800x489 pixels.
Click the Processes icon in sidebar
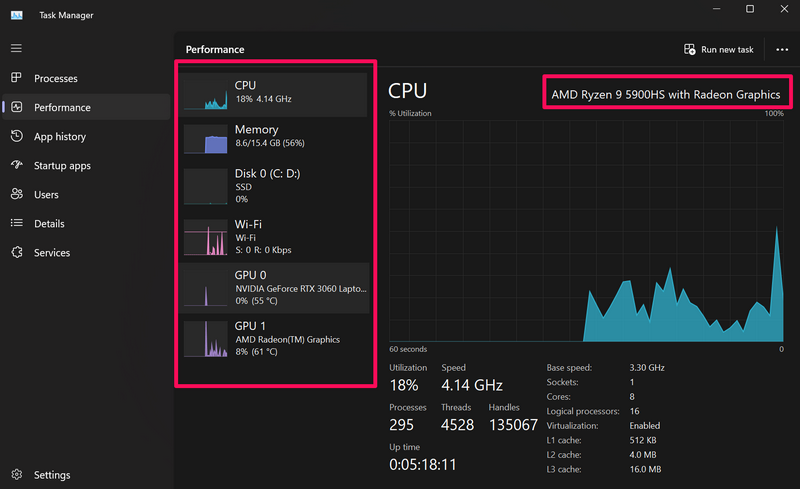tap(17, 78)
